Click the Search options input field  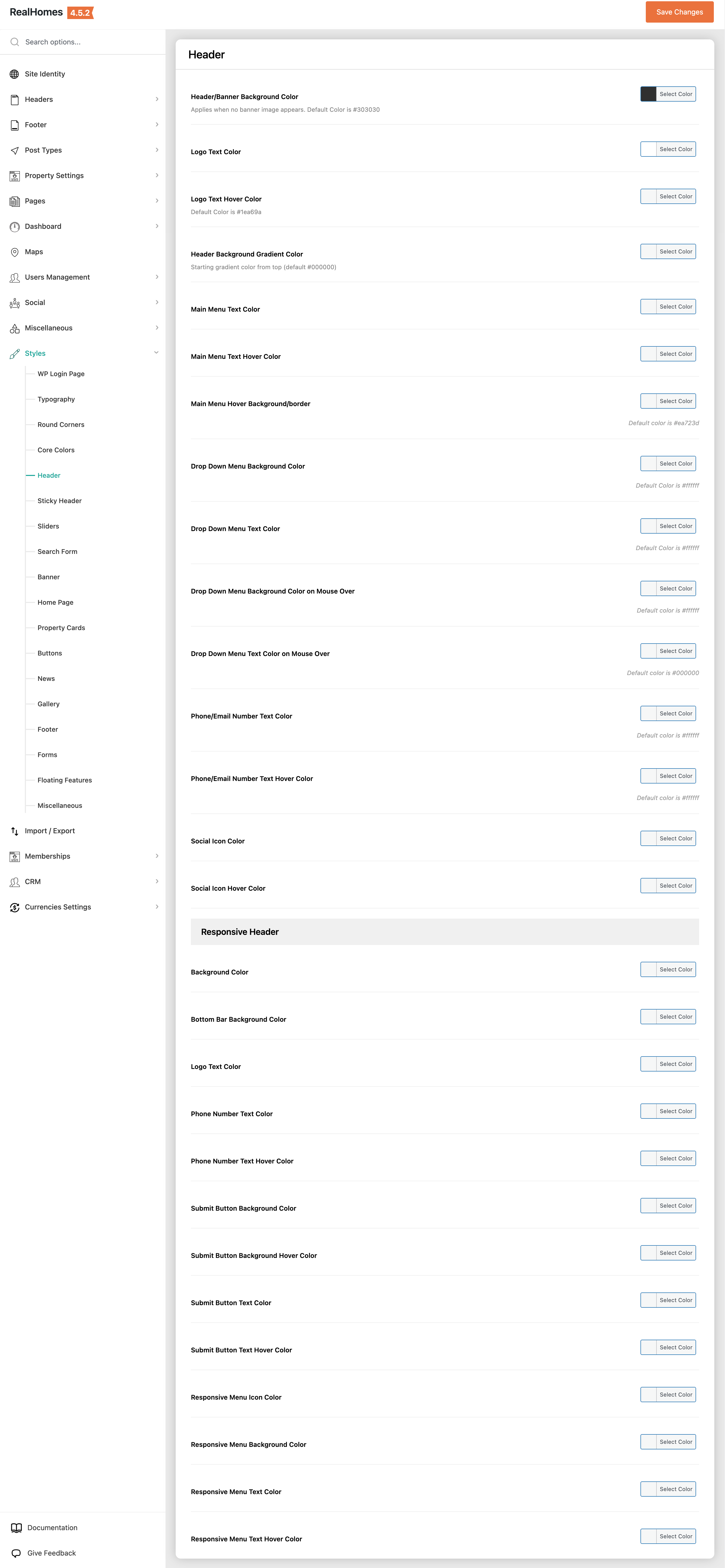point(88,42)
